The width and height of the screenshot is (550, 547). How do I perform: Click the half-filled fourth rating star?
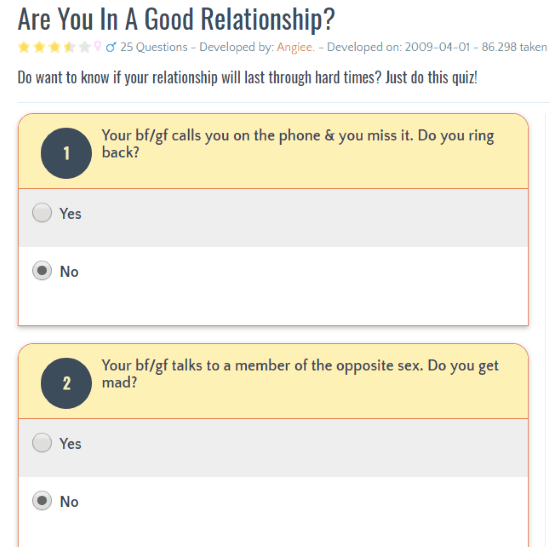pos(70,47)
